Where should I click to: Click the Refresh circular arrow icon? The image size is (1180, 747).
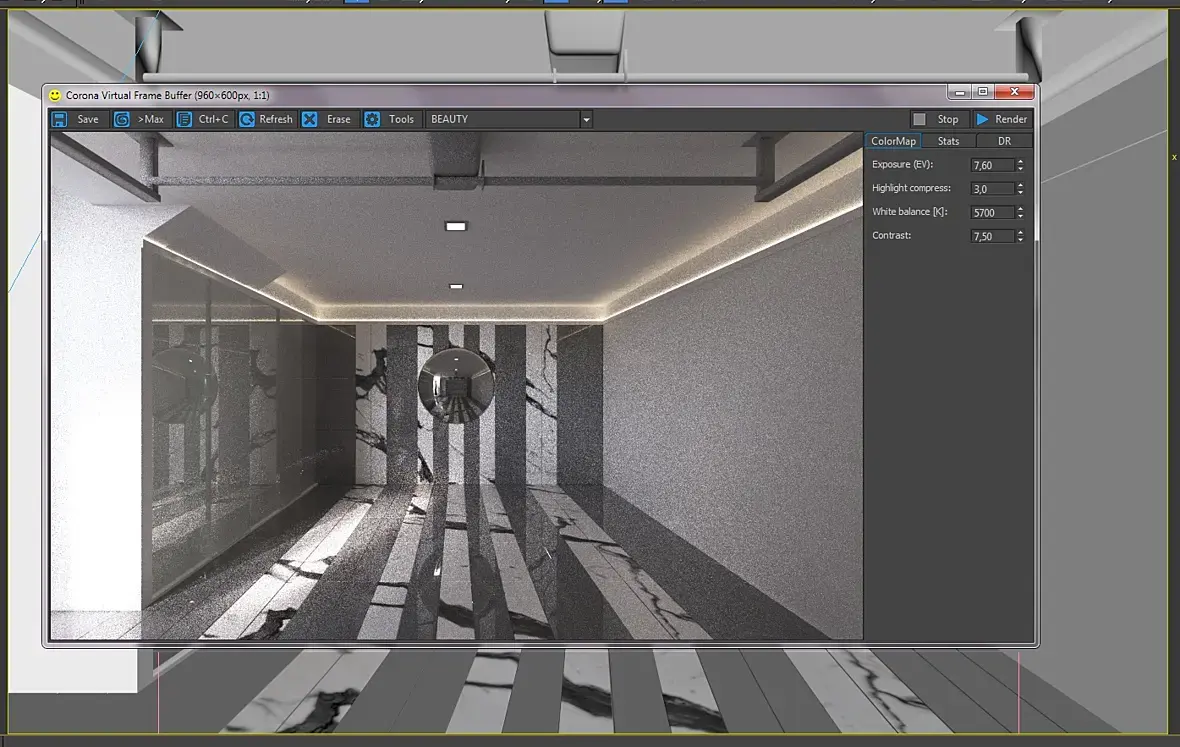point(246,119)
